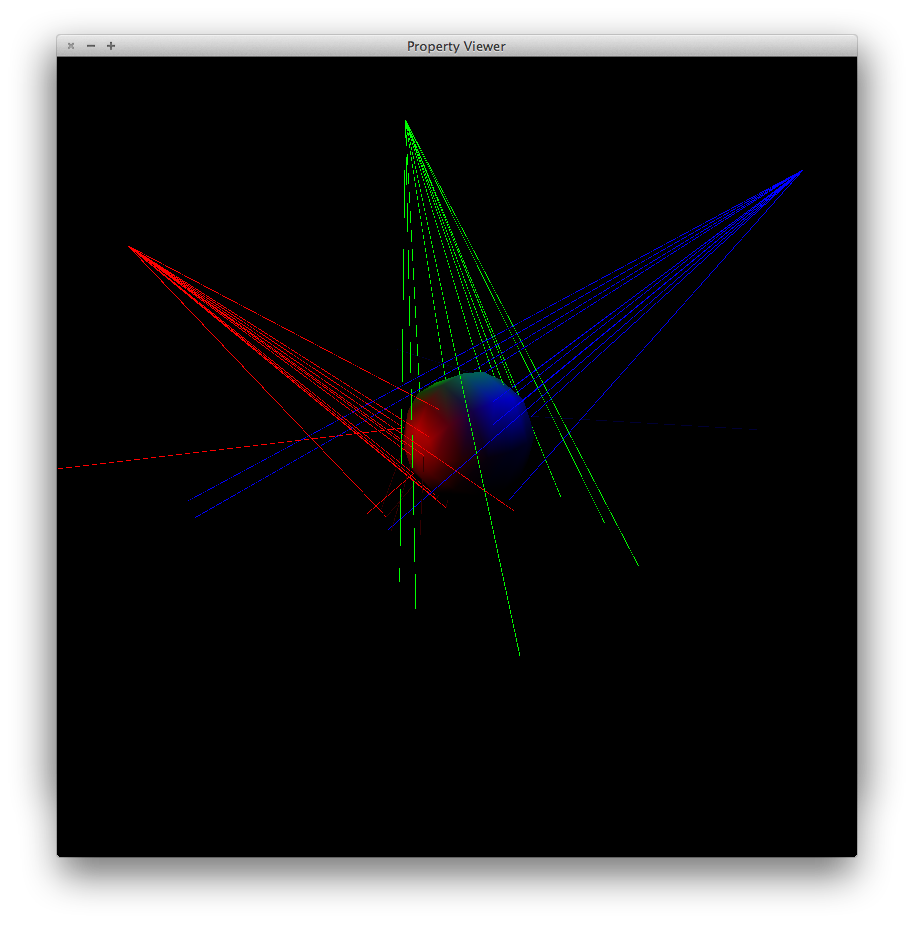Image resolution: width=914 pixels, height=936 pixels.
Task: Close the Property Viewer window
Action: coord(71,46)
